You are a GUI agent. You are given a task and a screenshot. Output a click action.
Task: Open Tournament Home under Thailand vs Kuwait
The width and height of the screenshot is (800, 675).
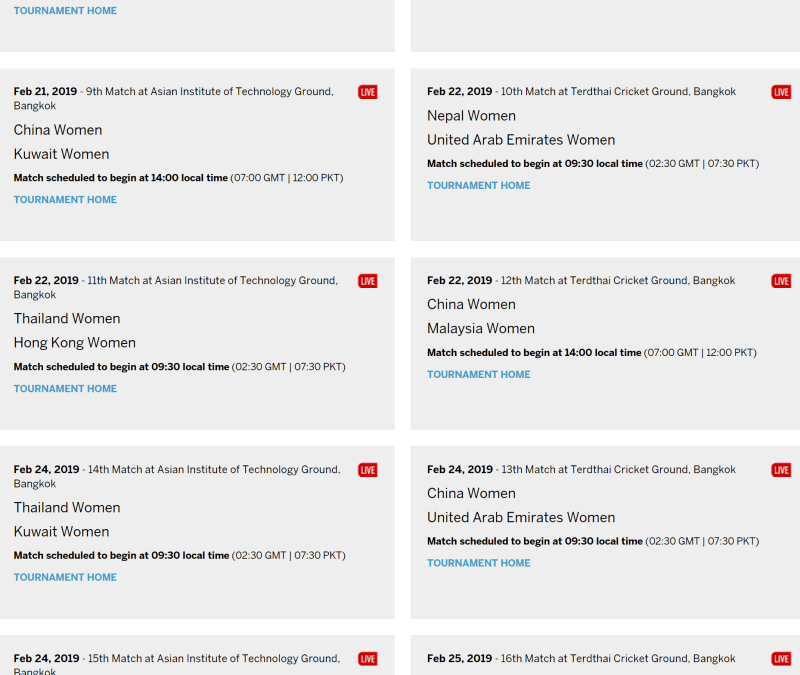point(65,578)
